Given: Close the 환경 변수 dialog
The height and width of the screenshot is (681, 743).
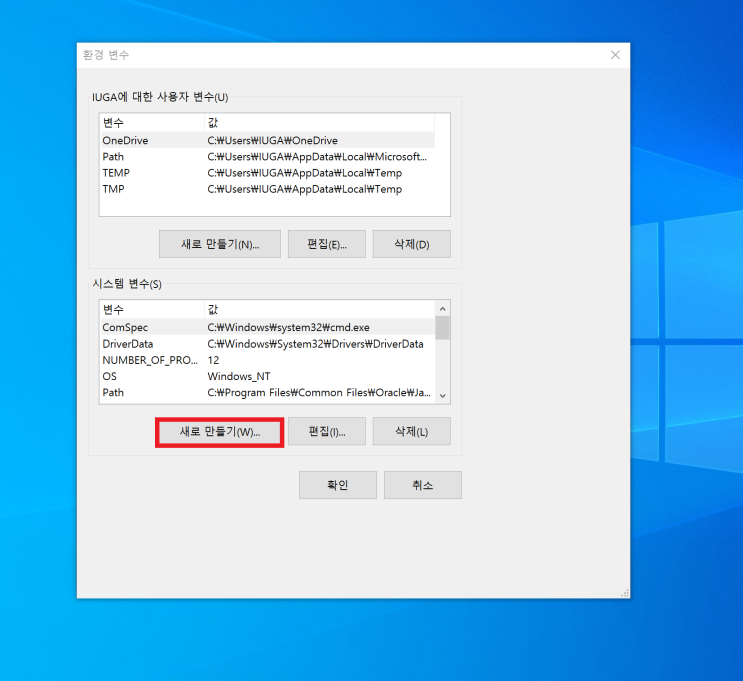Looking at the screenshot, I should tap(615, 55).
